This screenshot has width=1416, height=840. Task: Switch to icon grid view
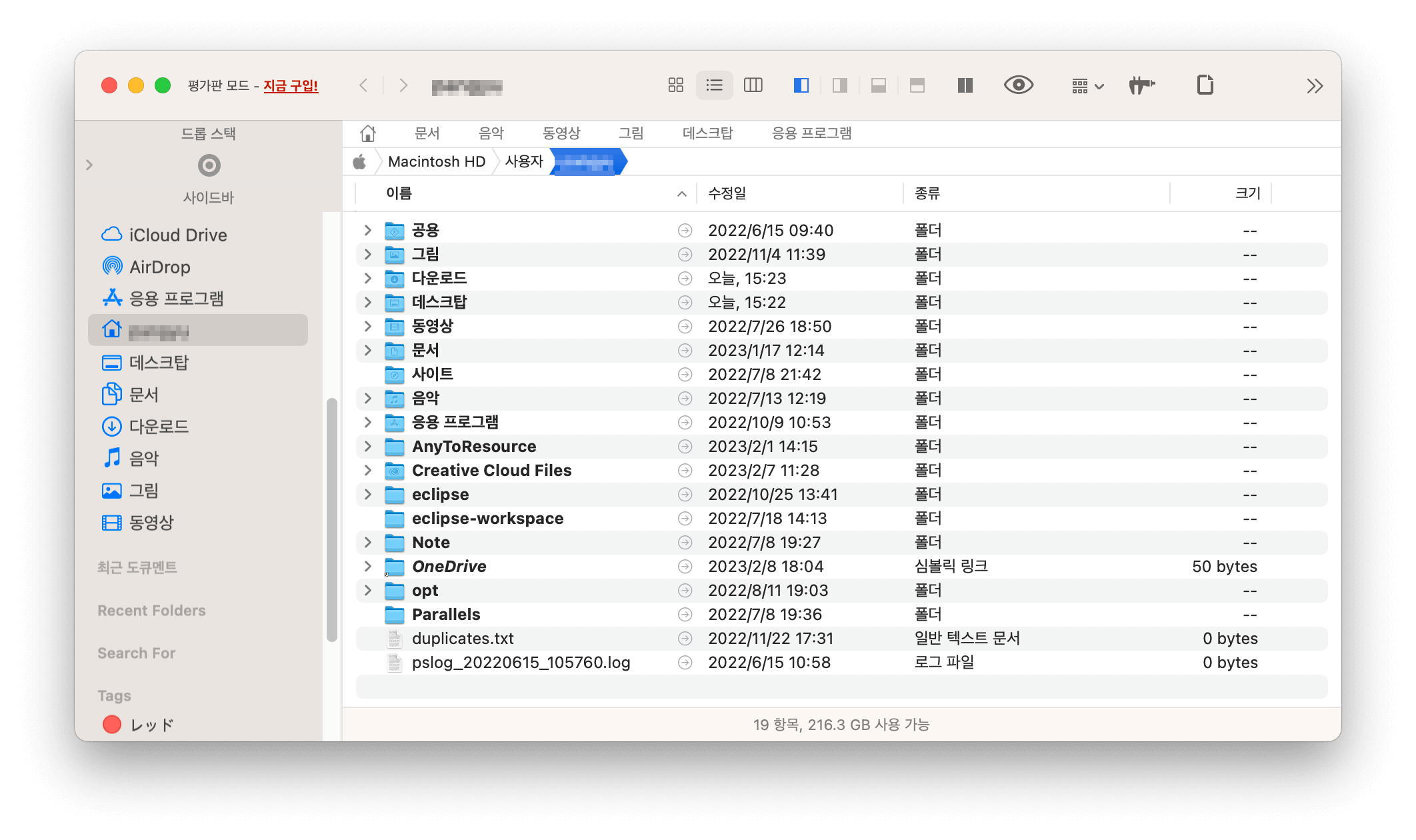click(675, 85)
